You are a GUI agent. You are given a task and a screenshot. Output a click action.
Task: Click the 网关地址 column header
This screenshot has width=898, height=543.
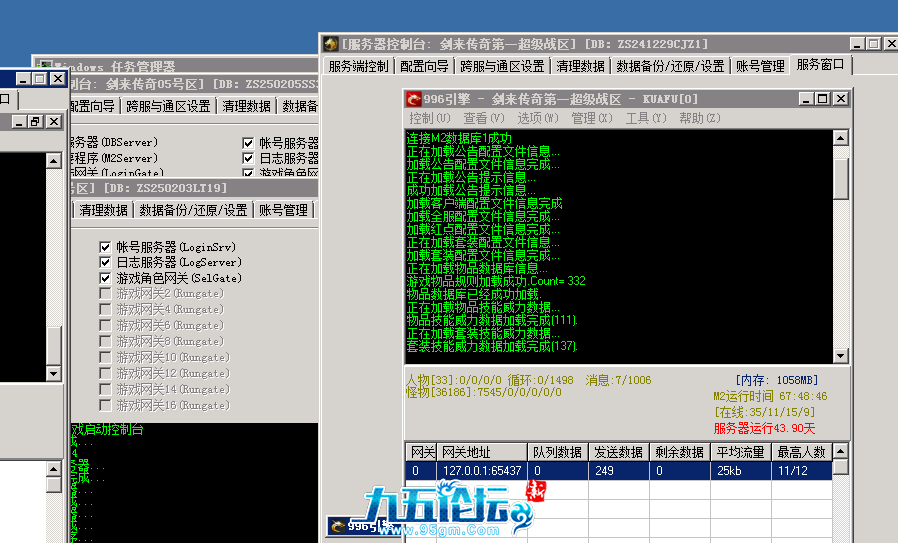482,452
